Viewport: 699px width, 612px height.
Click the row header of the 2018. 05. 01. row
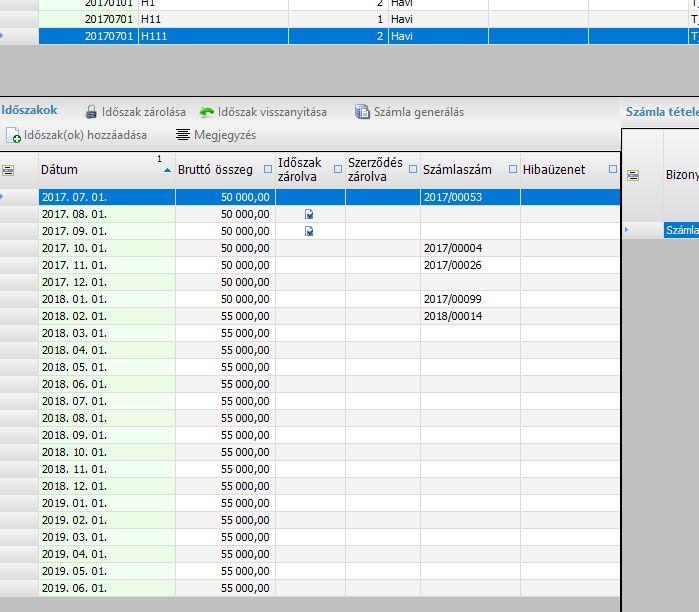19,367
